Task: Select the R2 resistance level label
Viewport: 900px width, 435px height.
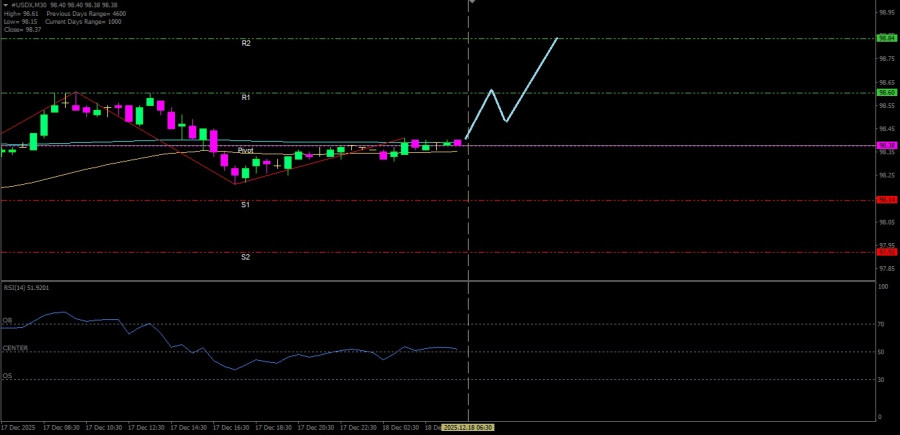Action: (245, 44)
